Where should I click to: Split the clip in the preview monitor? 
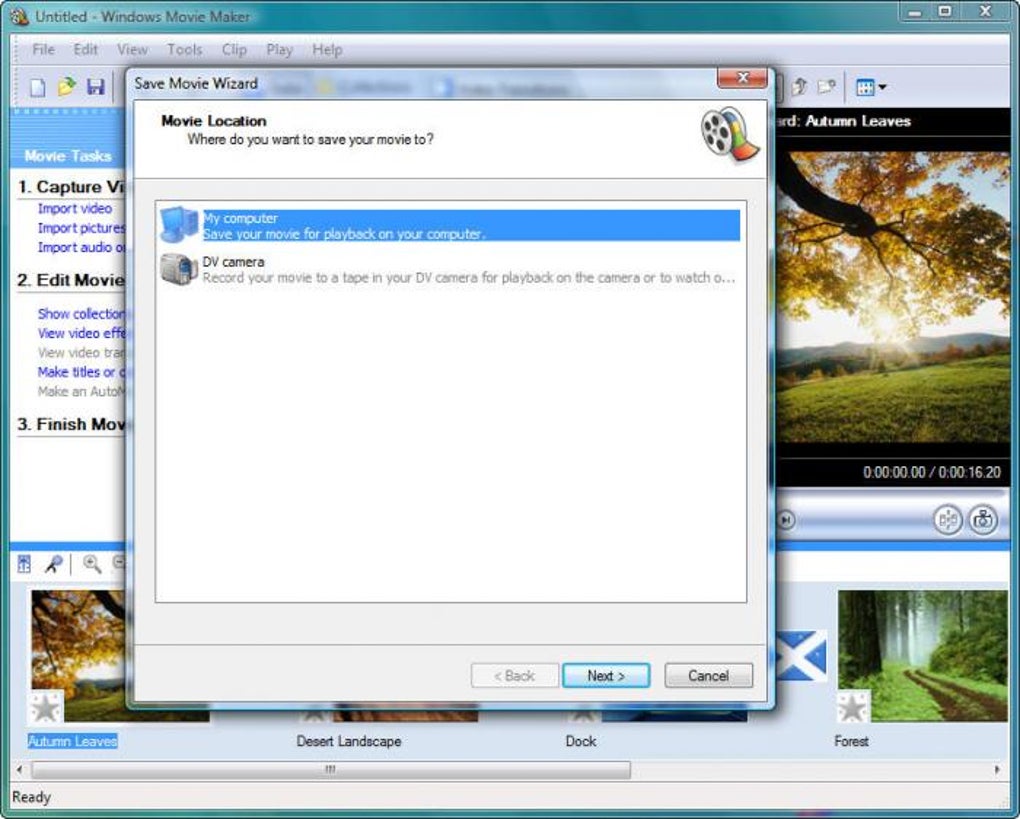947,520
